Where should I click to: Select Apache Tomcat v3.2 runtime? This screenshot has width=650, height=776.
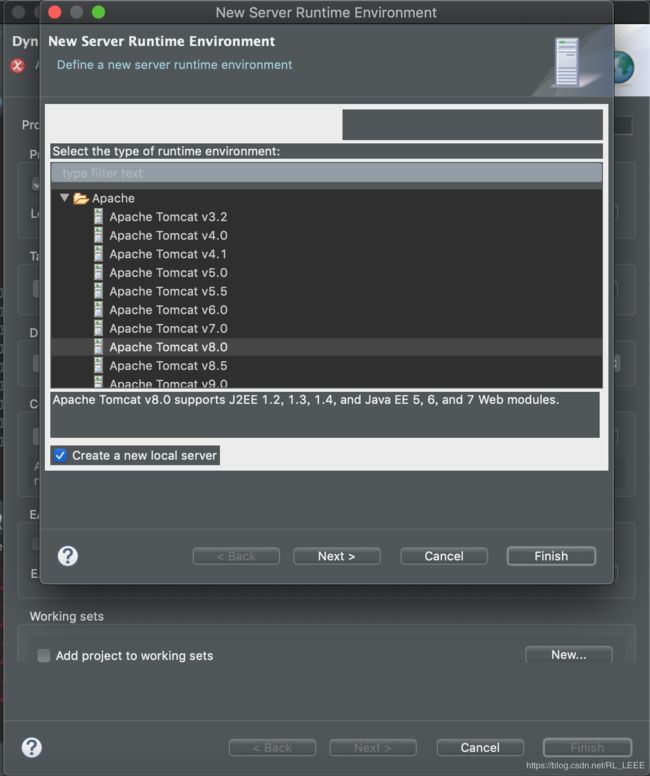click(168, 217)
